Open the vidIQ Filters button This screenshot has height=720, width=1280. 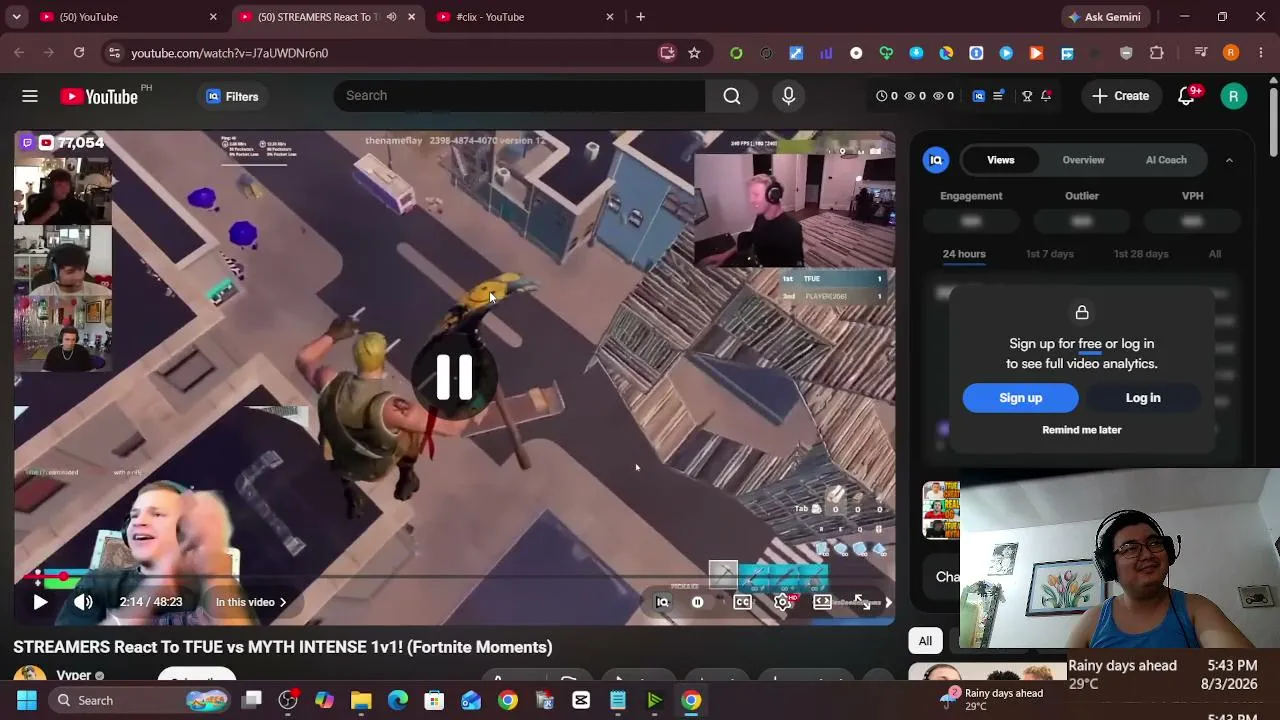tap(232, 96)
